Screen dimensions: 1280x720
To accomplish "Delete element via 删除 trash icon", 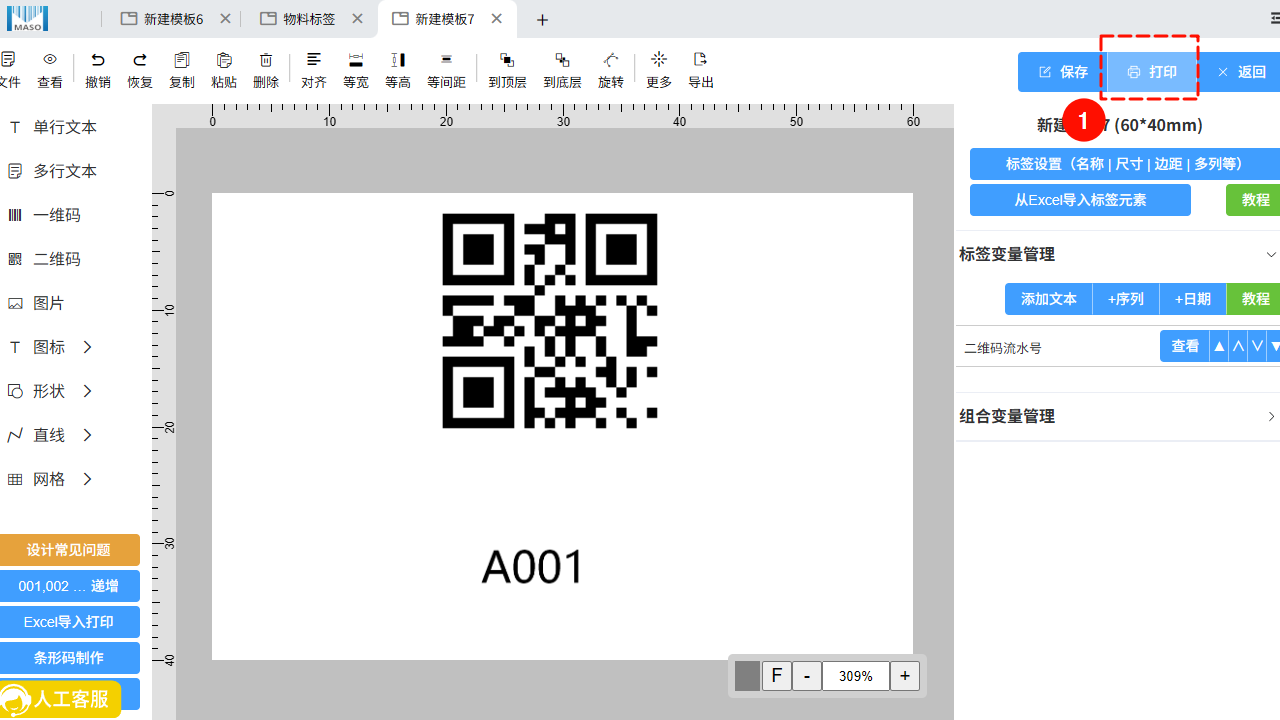I will 266,60.
